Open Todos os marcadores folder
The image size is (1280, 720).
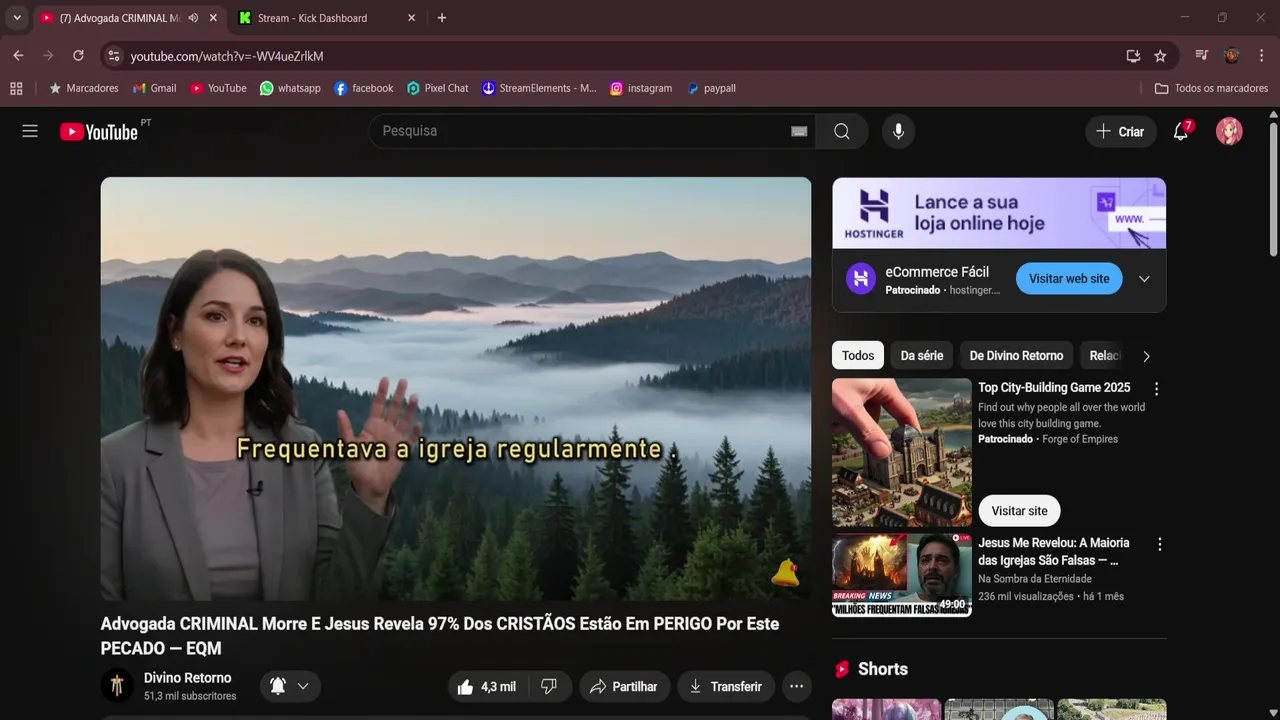[1211, 88]
